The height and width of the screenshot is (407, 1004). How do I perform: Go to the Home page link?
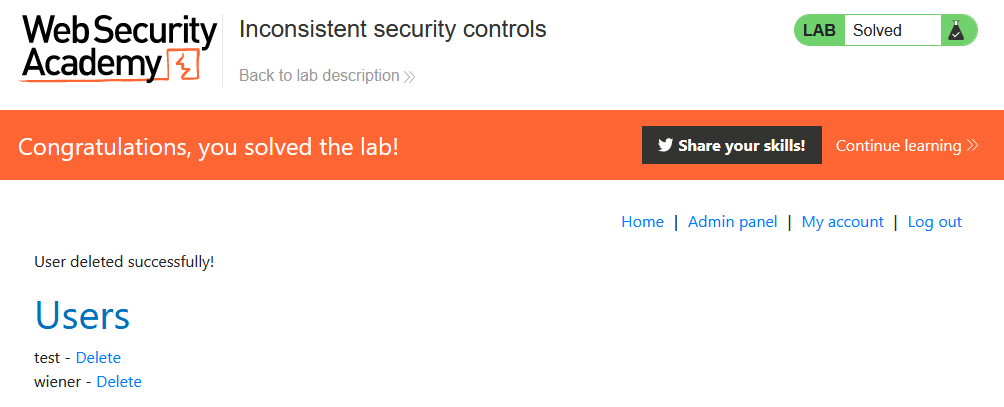[x=642, y=222]
